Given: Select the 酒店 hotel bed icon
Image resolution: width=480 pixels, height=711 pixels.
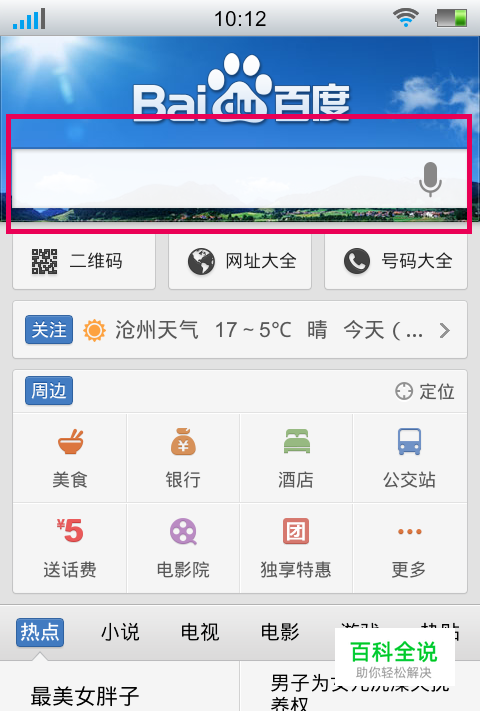Looking at the screenshot, I should coord(296,442).
